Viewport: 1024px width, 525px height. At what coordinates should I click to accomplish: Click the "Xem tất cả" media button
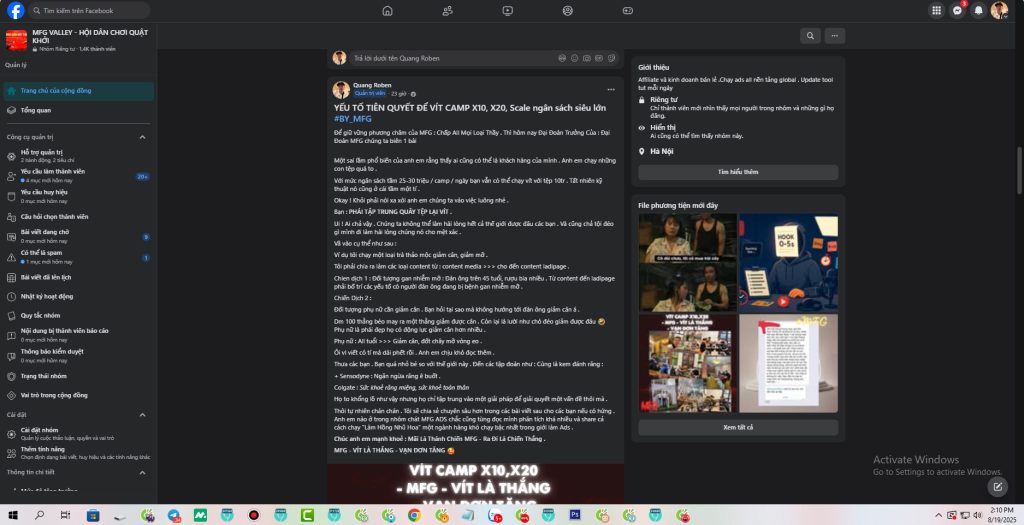coord(738,427)
